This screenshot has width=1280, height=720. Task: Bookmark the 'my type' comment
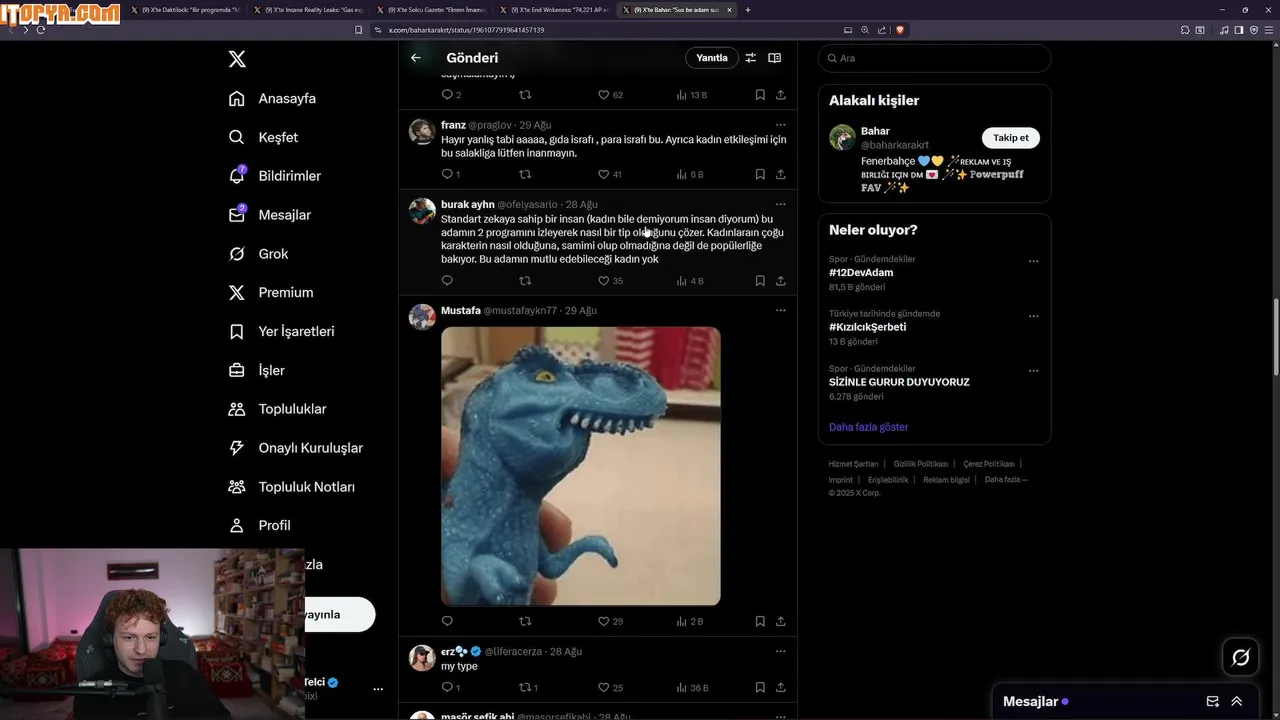click(x=760, y=687)
